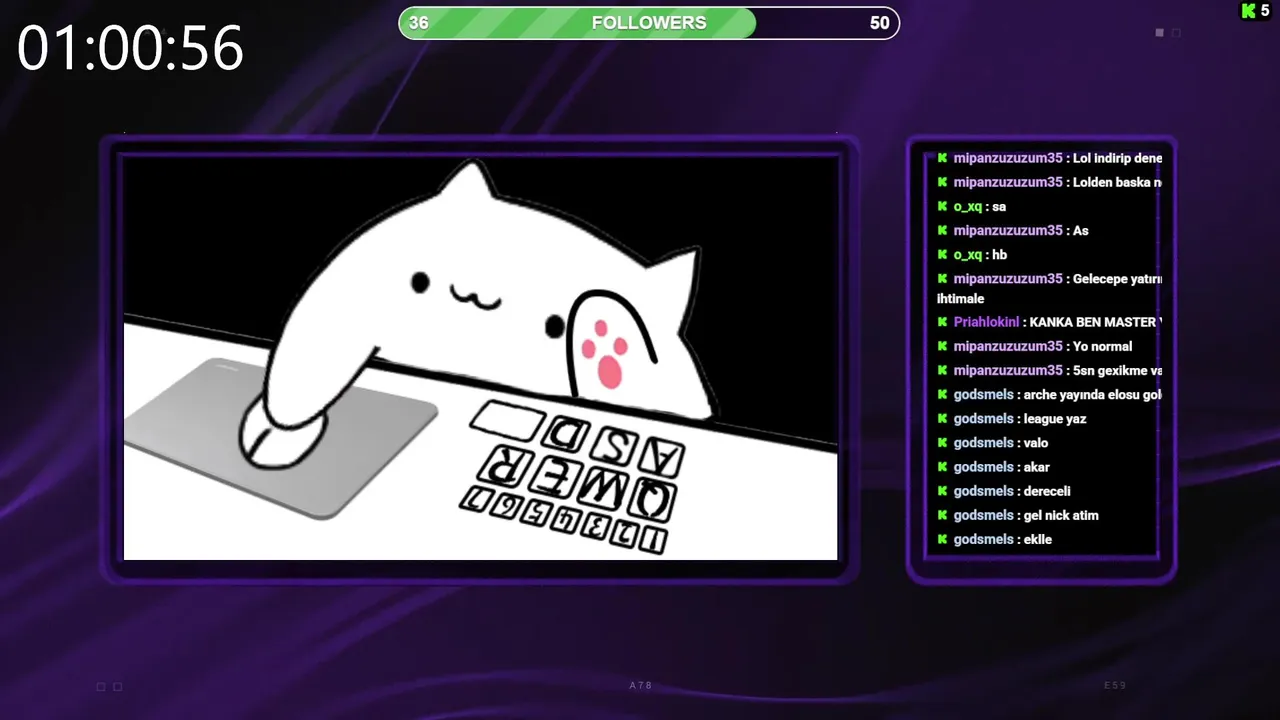Click the gray trackpad under the cat's paw
The width and height of the screenshot is (1280, 720).
pos(281,437)
